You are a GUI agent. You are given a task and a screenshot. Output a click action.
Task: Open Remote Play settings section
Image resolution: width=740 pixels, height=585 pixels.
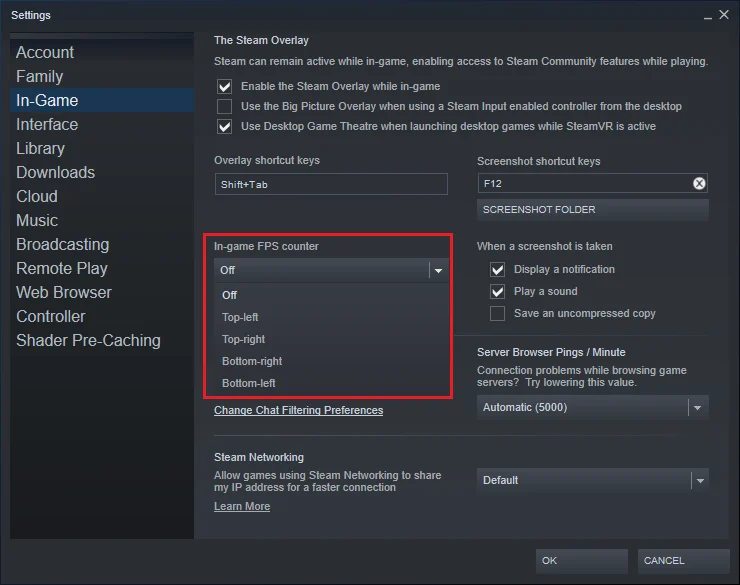[x=102, y=268]
